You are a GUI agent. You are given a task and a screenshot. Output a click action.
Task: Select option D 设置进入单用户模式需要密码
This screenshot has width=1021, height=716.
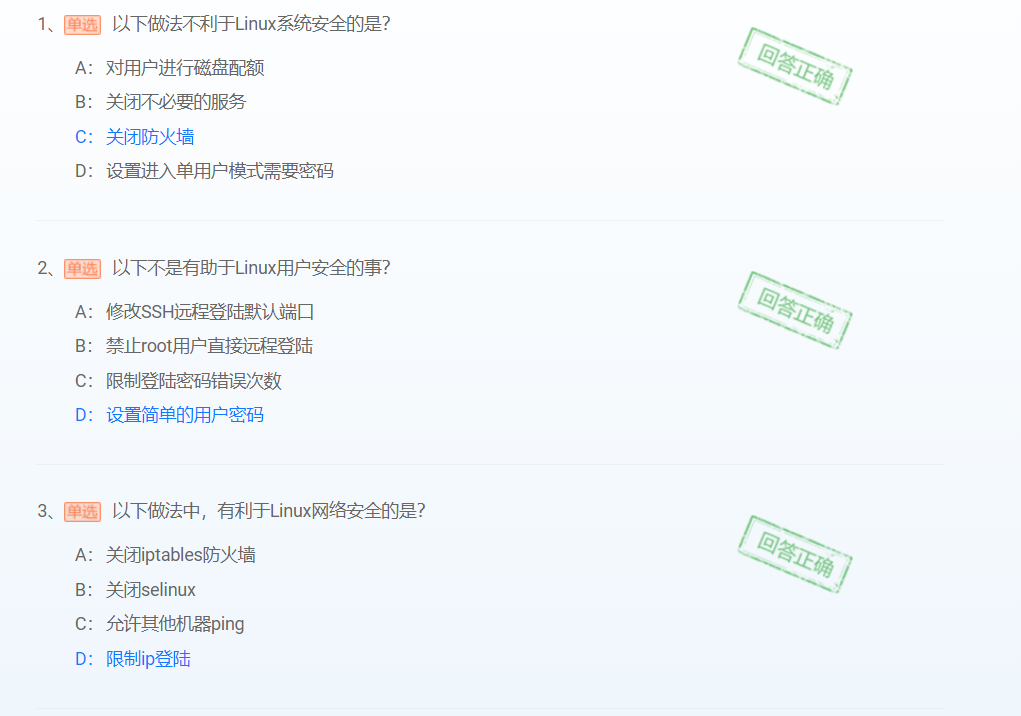204,171
